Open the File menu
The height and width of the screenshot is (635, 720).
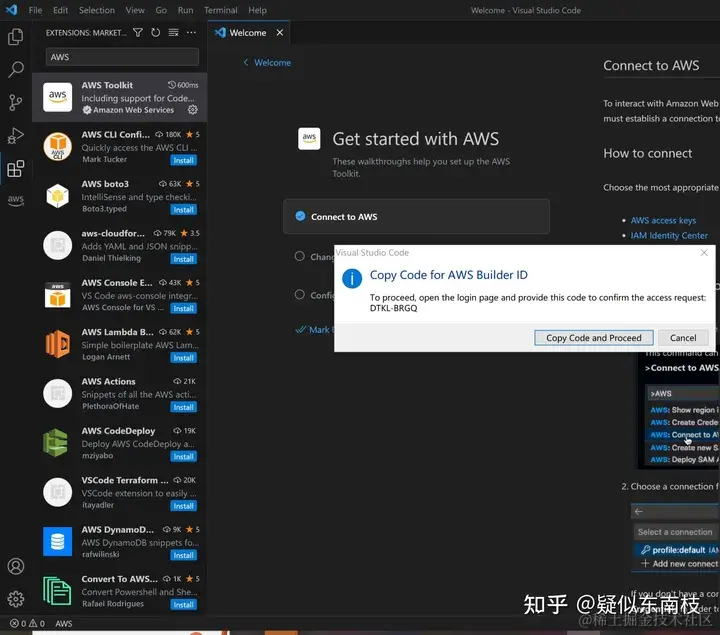pos(35,10)
